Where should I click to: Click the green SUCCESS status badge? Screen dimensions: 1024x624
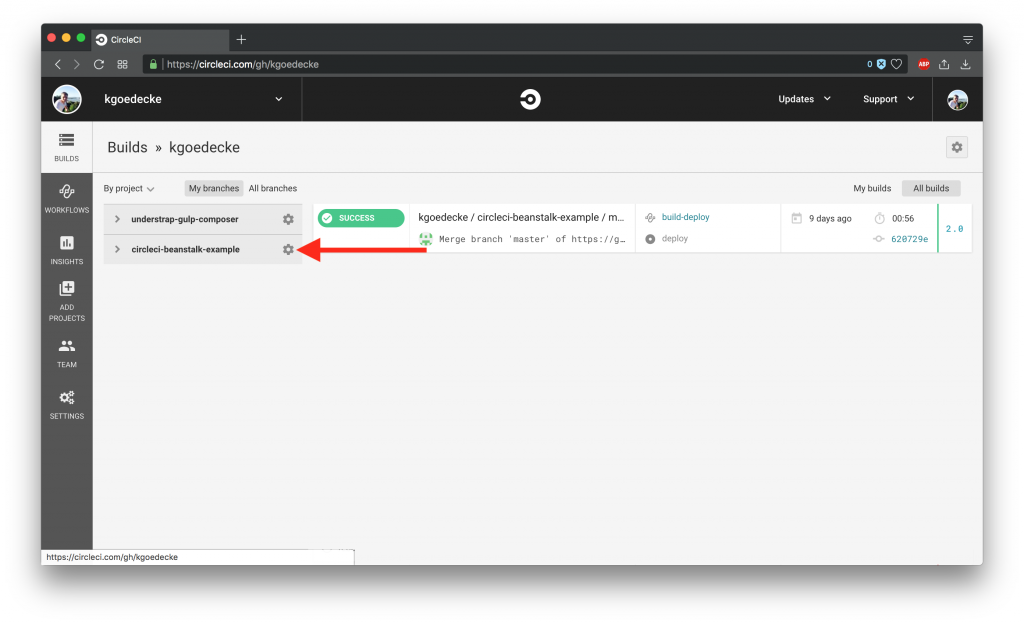[361, 218]
